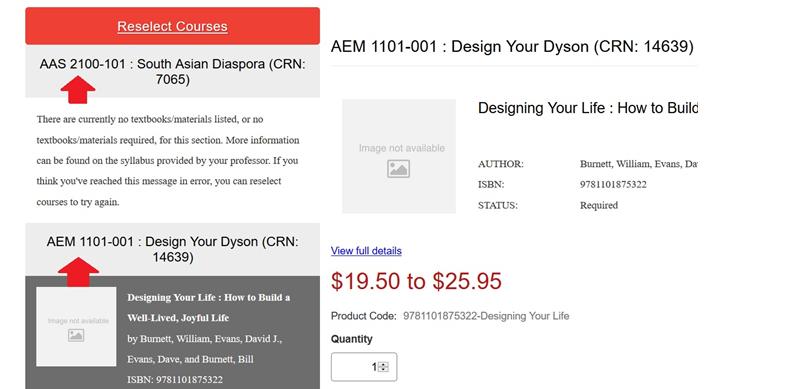The width and height of the screenshot is (808, 389).
Task: Open the large 'Image not available' book cover
Action: 399,156
